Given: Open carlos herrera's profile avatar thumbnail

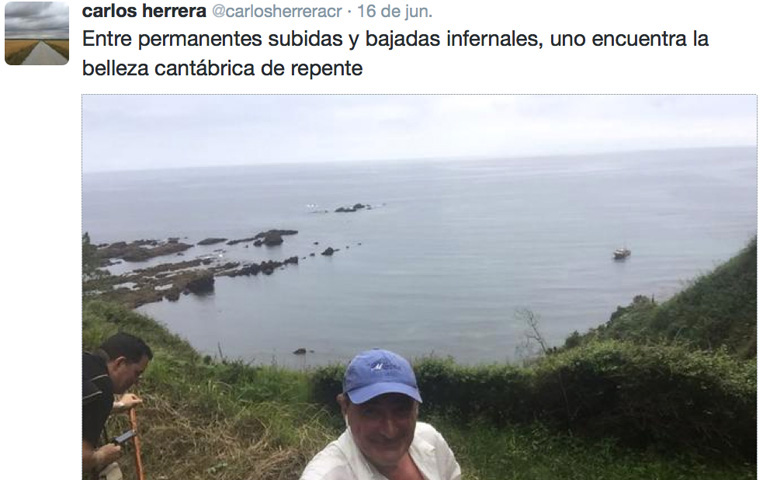Looking at the screenshot, I should click(37, 32).
